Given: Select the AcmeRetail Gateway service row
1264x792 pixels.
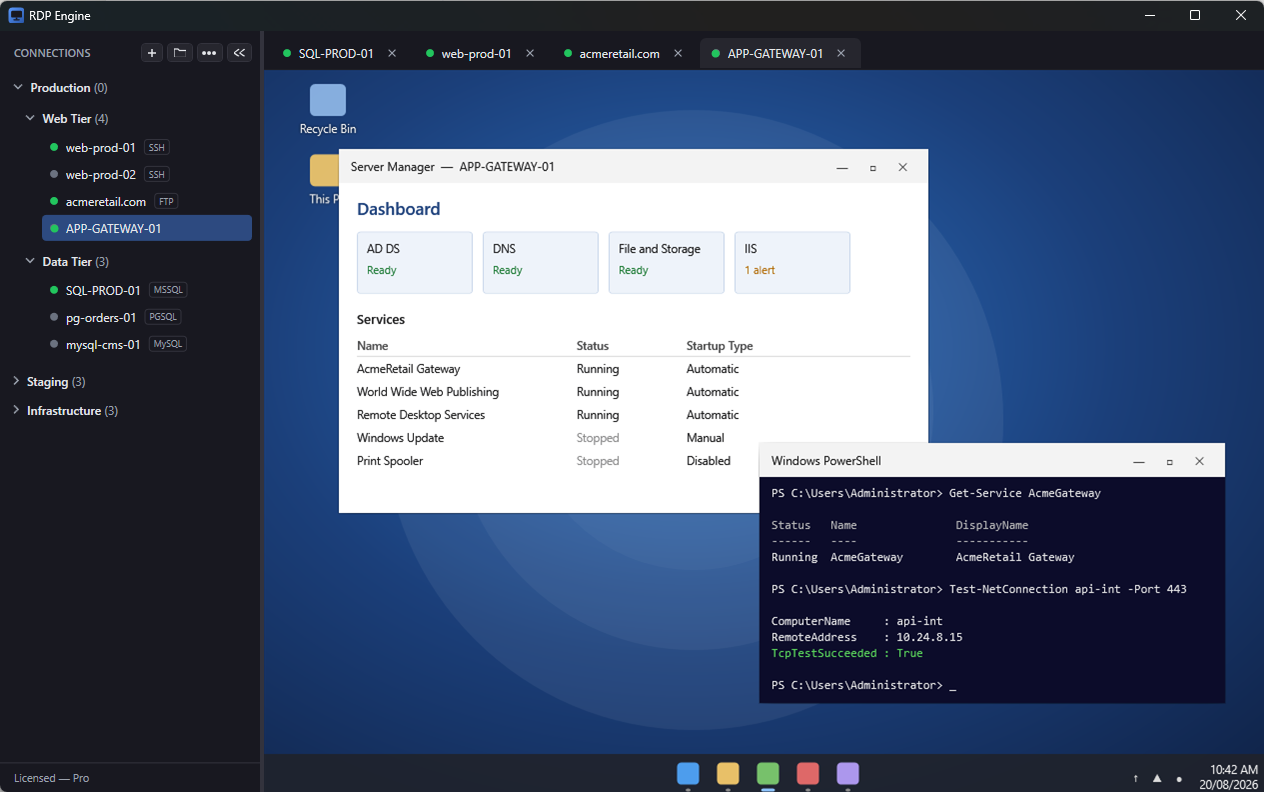Looking at the screenshot, I should pos(633,369).
